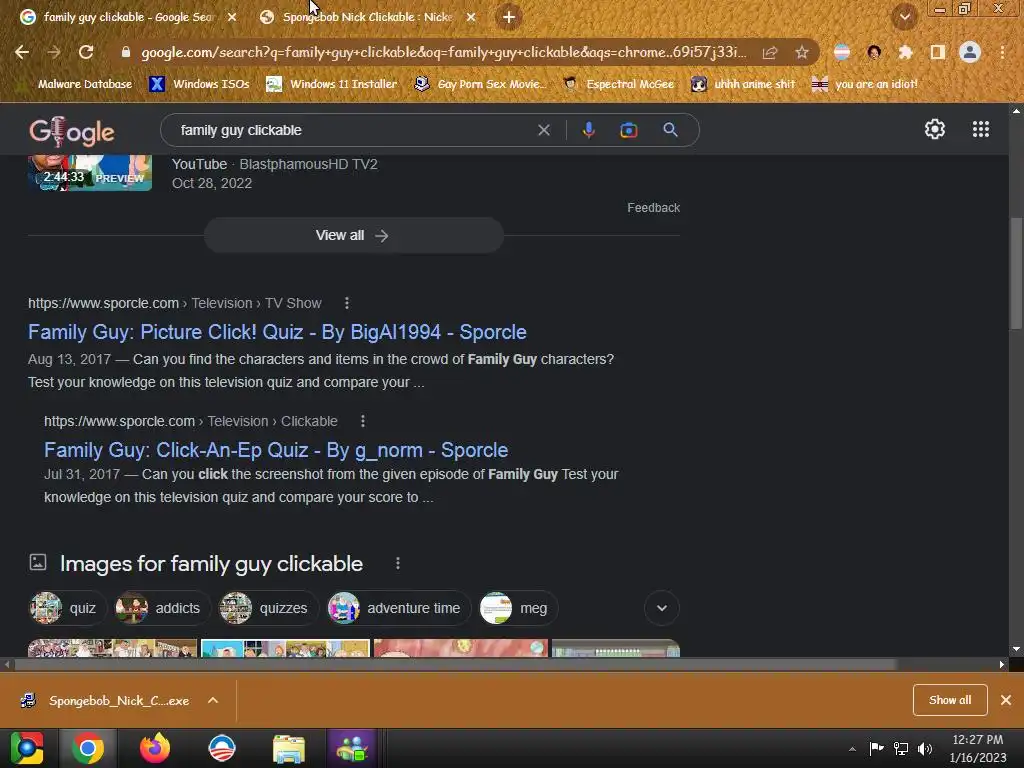Open options for the Picture Click result
The height and width of the screenshot is (768, 1024).
[347, 303]
